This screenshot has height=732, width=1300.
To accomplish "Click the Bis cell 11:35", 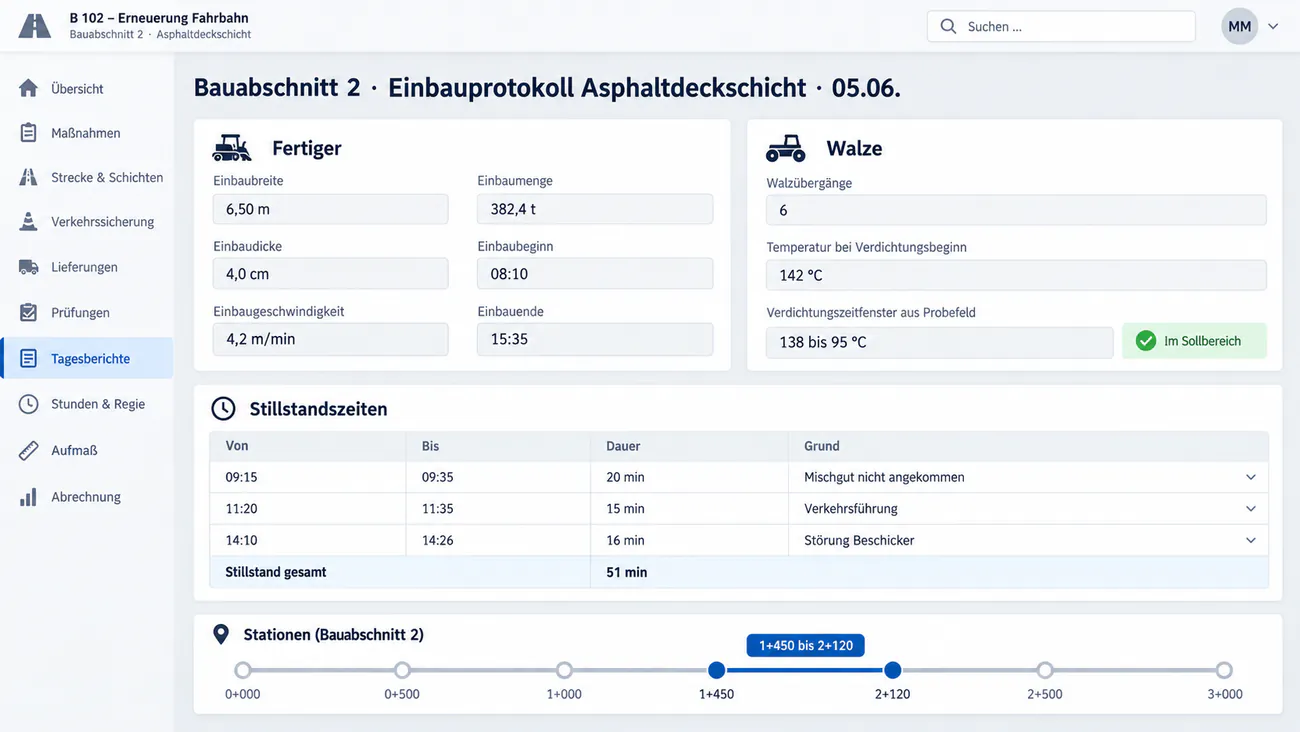I will click(x=498, y=509).
